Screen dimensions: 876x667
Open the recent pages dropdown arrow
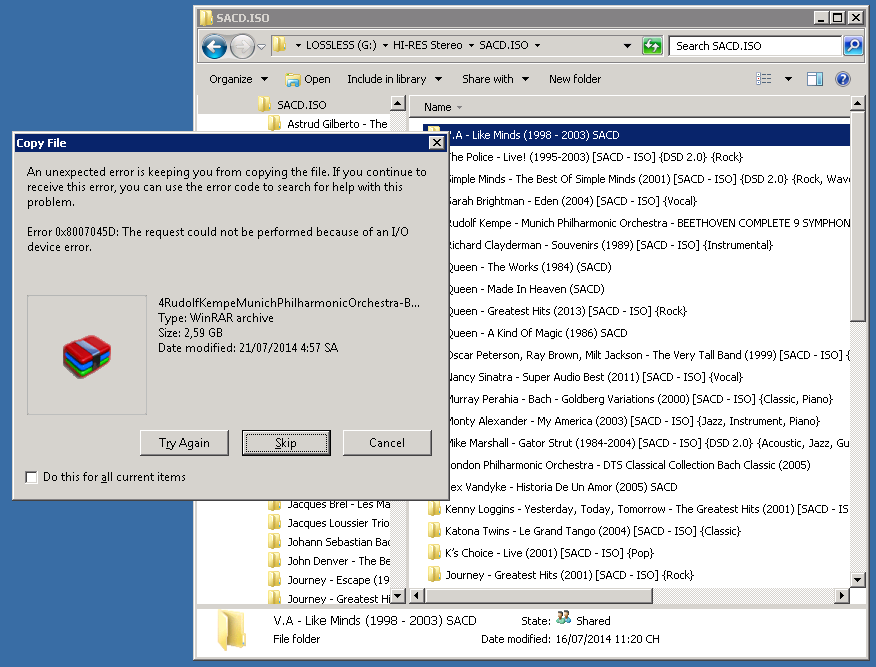point(261,46)
